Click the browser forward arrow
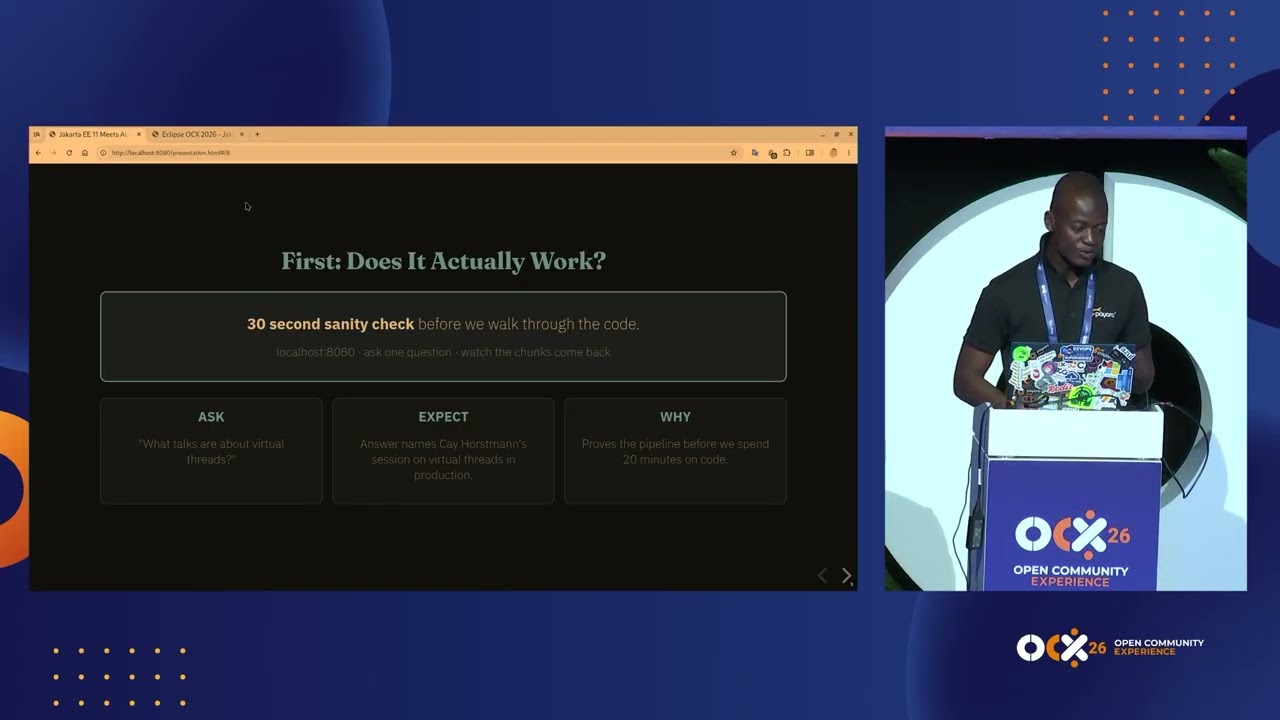 point(53,153)
